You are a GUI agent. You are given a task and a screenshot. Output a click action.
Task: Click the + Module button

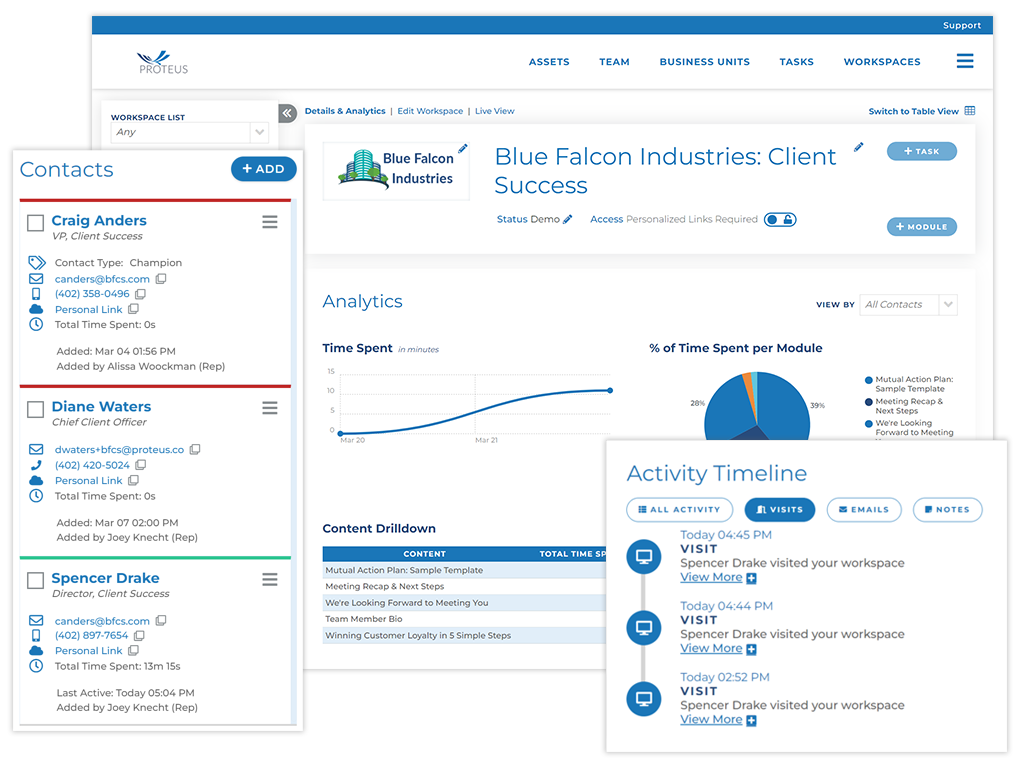(921, 227)
